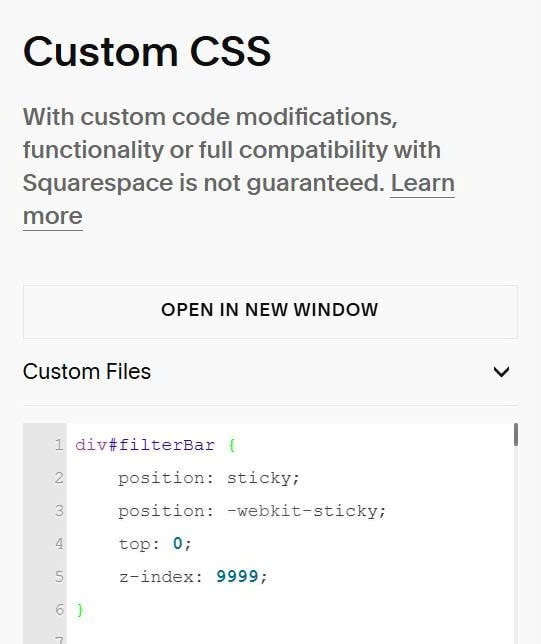This screenshot has height=644, width=541.
Task: Click line number 2 in gutter
Action: tap(60, 478)
